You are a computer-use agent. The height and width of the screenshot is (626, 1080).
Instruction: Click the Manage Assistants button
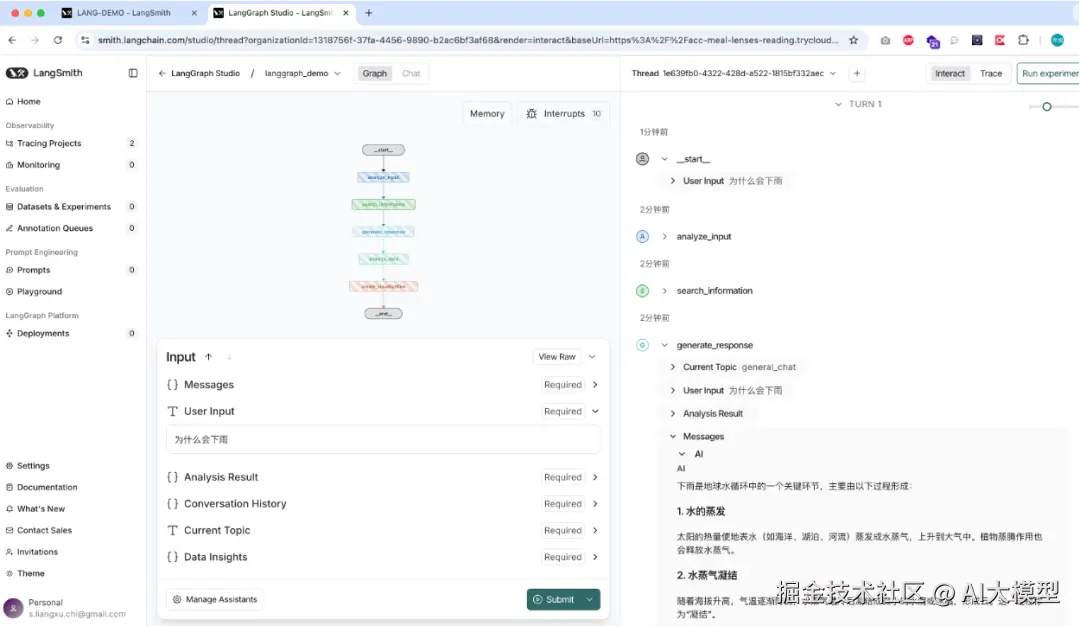(215, 599)
